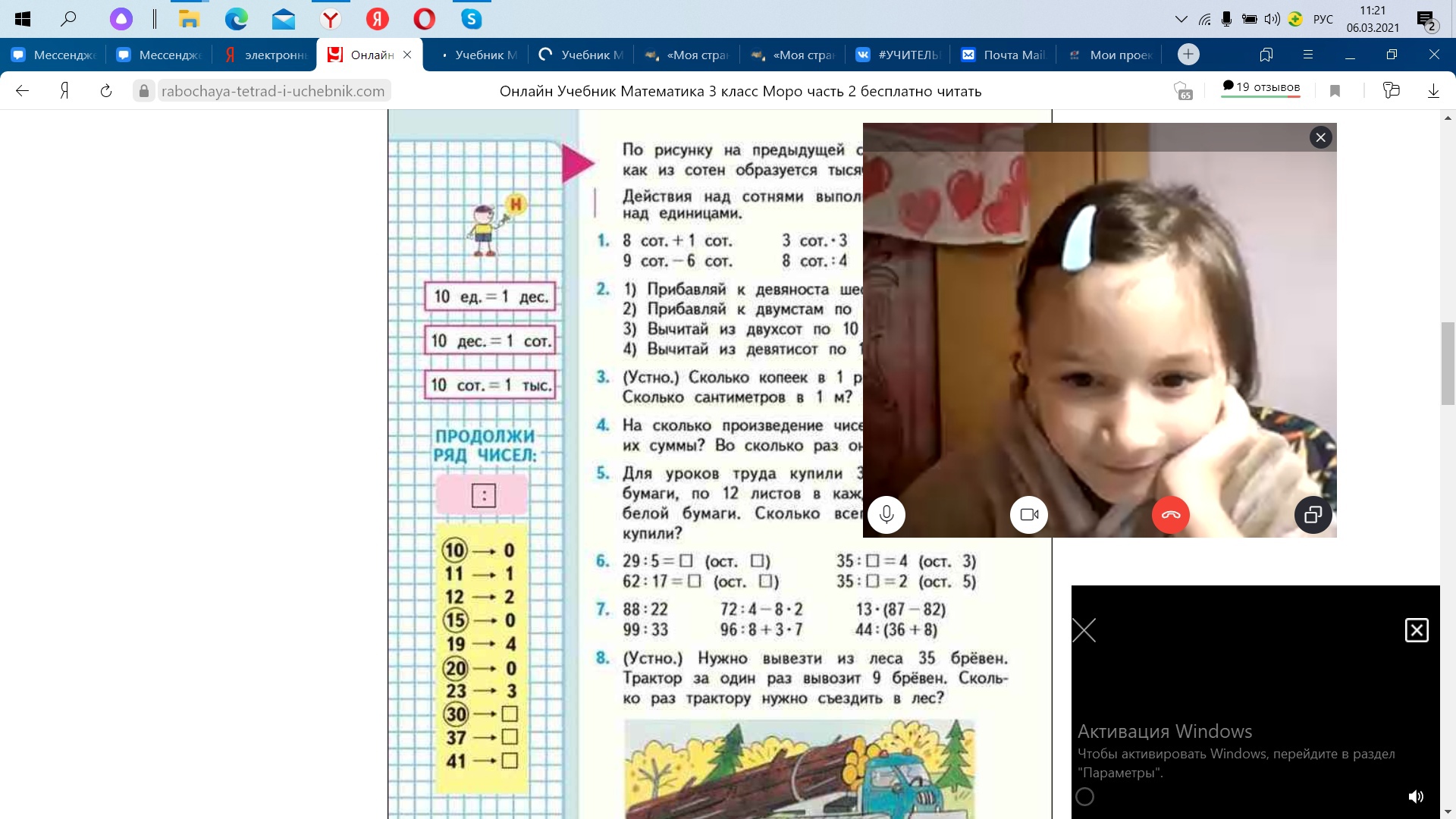The height and width of the screenshot is (819, 1456).
Task: Open a new browser tab
Action: [1188, 55]
